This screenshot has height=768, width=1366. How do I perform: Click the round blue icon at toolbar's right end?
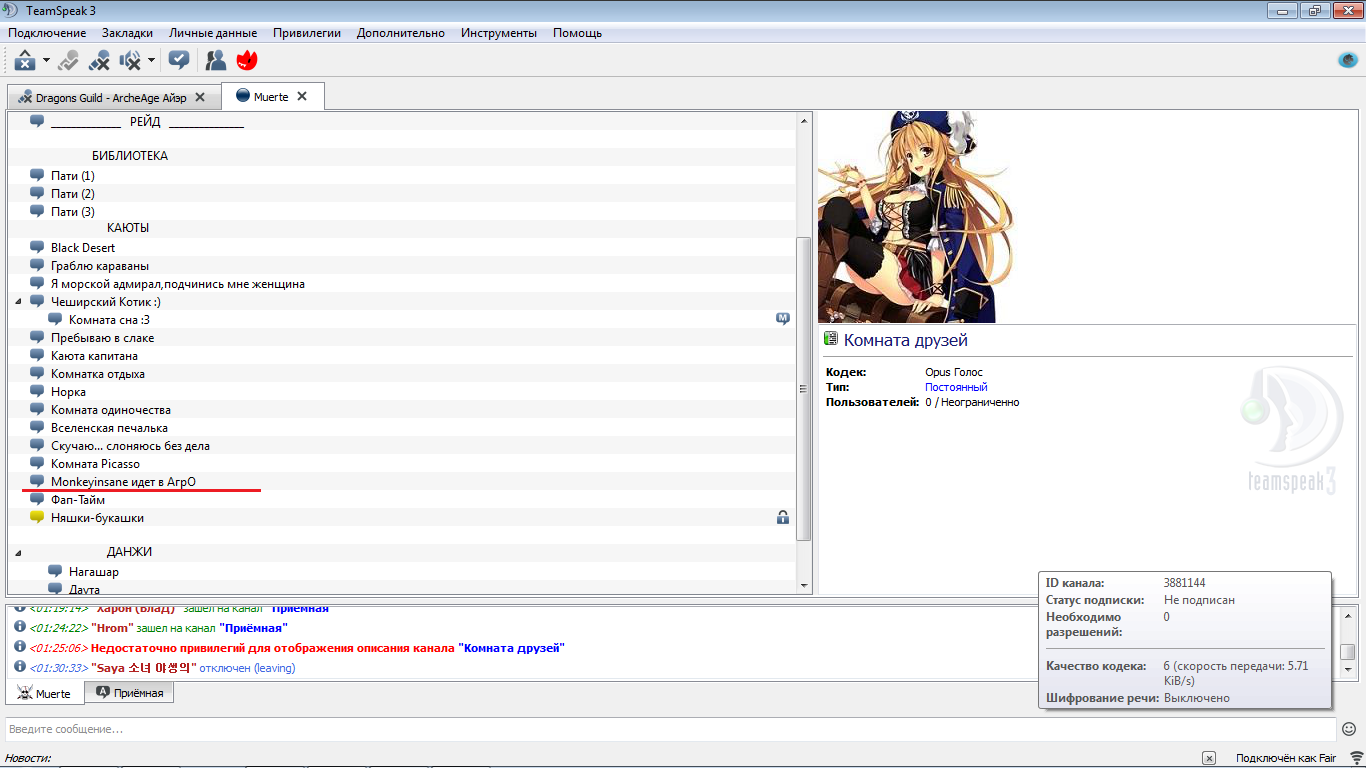(x=1348, y=60)
